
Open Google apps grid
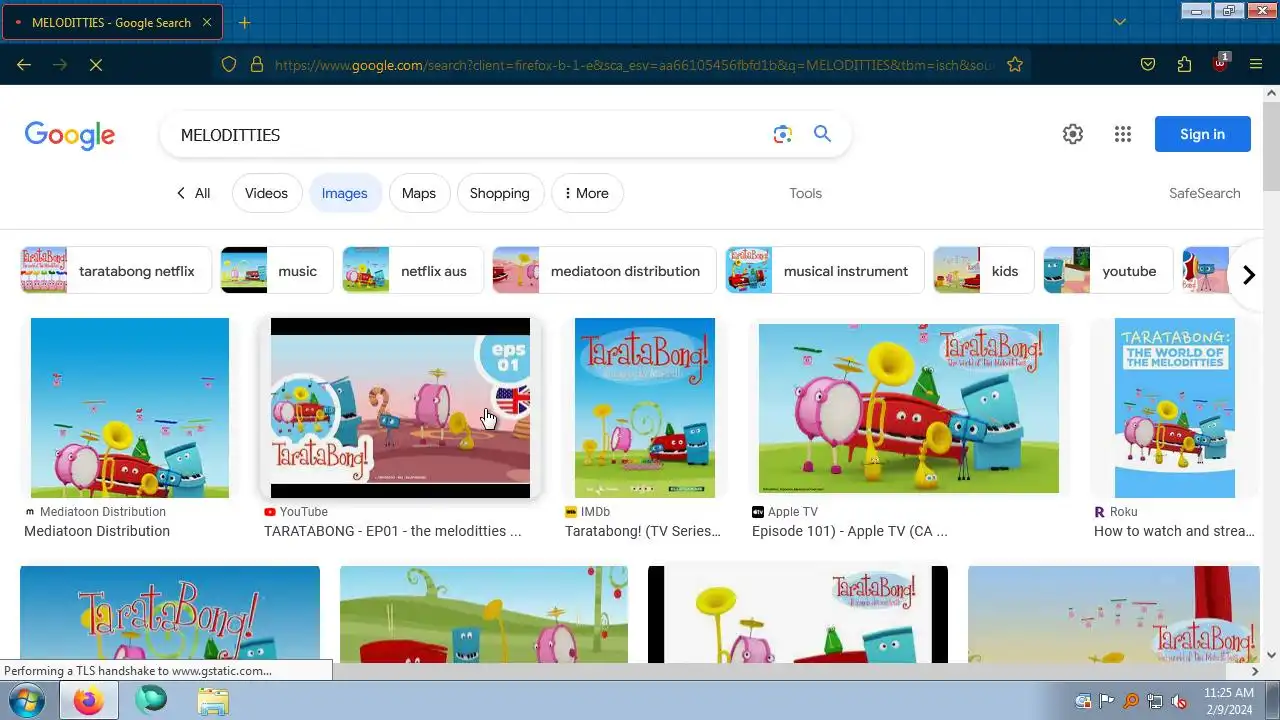1123,134
